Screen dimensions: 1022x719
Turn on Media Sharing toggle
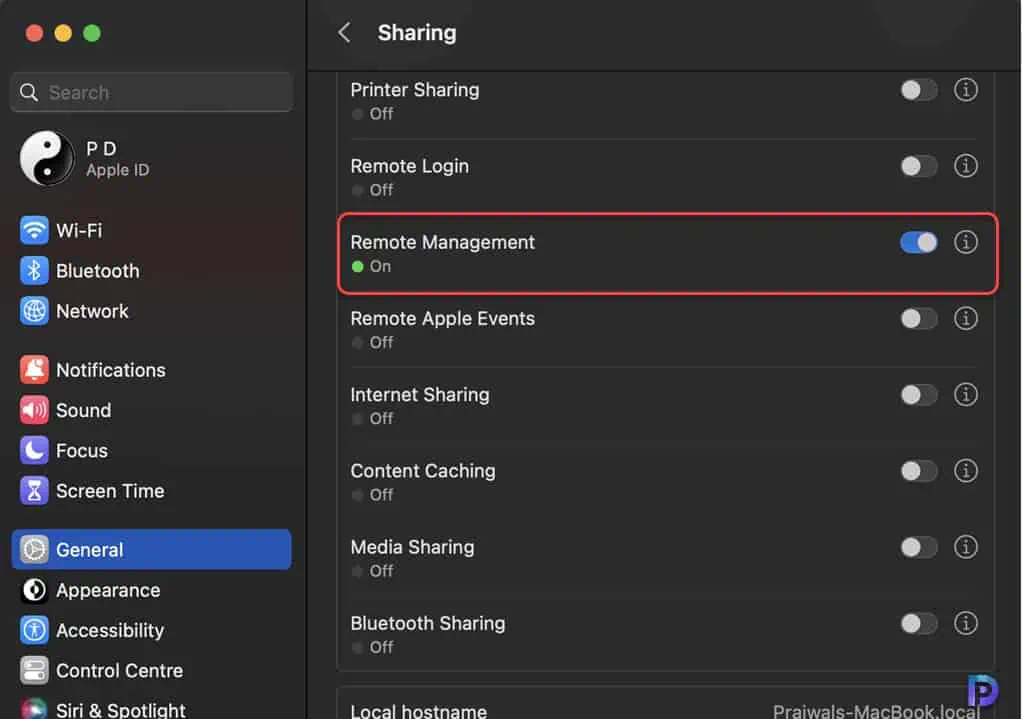point(919,548)
